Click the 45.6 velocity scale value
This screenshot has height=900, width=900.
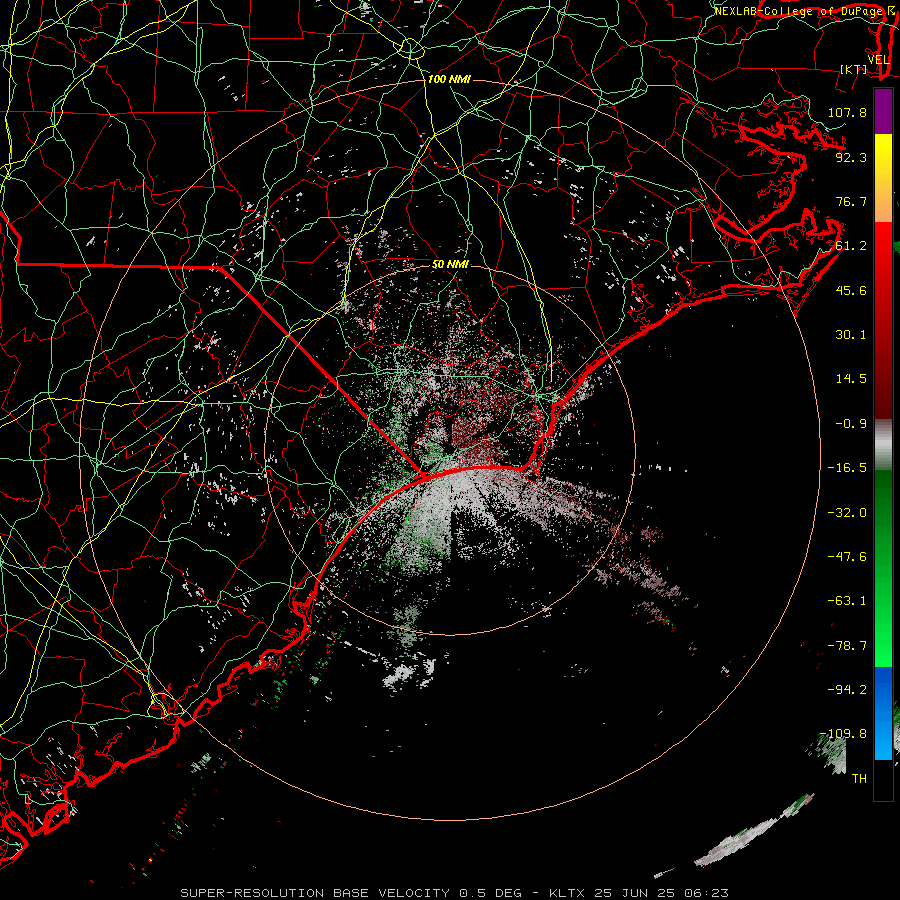point(851,290)
